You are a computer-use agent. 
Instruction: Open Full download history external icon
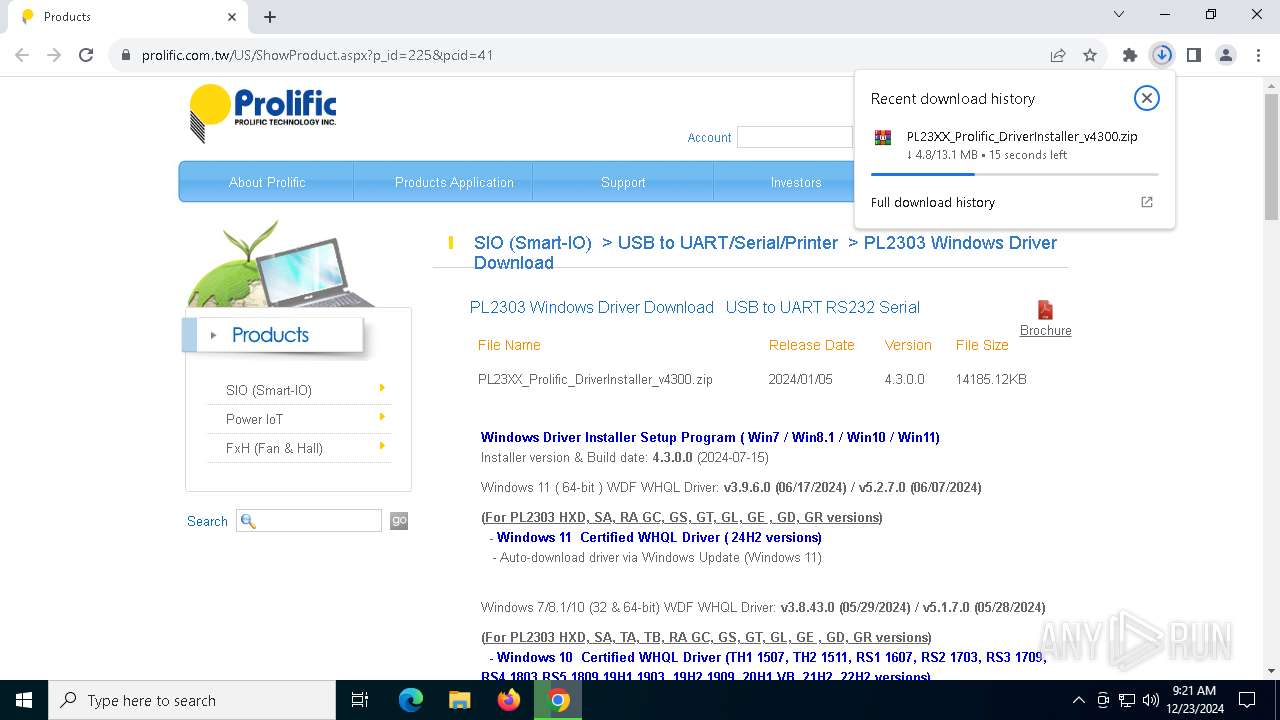(1147, 202)
